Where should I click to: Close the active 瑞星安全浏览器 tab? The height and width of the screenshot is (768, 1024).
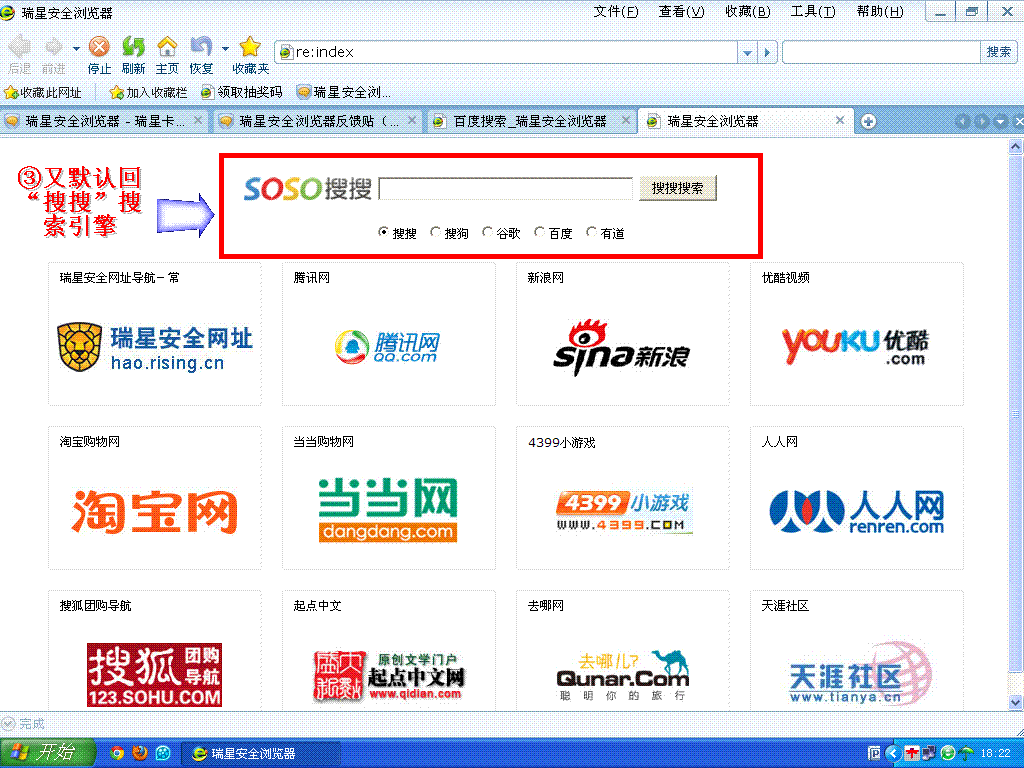point(840,120)
